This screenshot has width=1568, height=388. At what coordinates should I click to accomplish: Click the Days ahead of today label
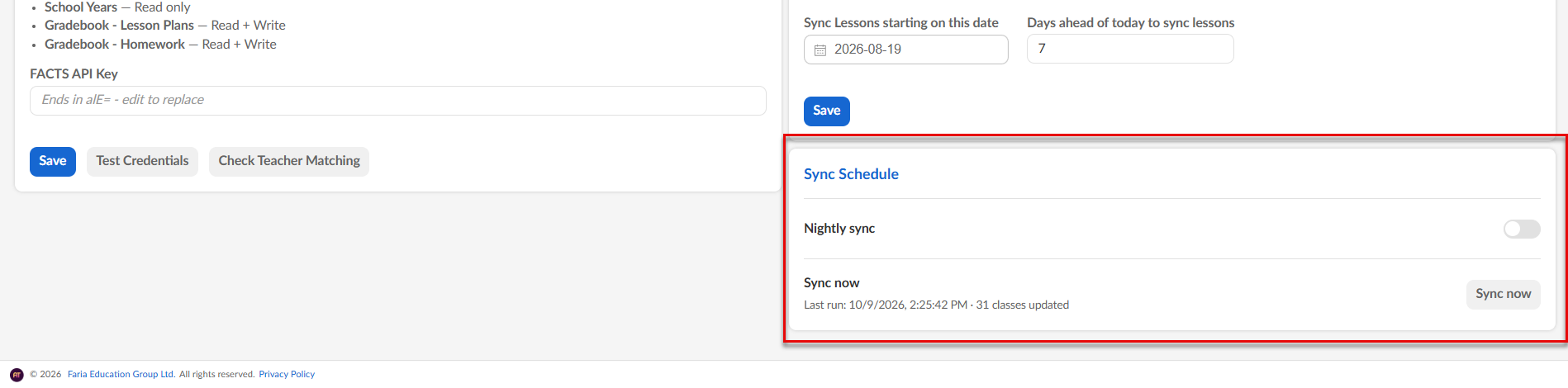click(x=1131, y=23)
